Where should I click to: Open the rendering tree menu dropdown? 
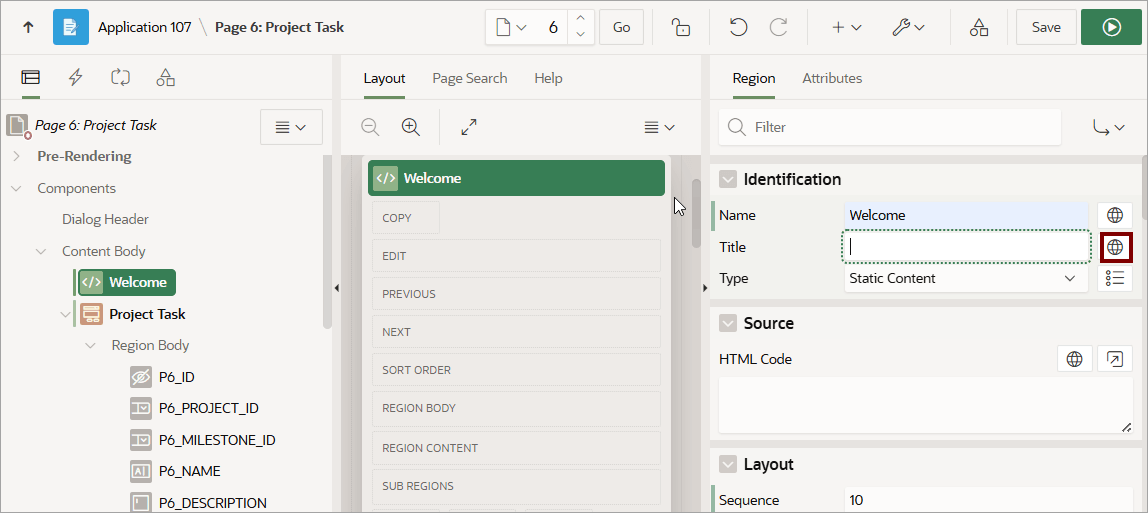[291, 127]
